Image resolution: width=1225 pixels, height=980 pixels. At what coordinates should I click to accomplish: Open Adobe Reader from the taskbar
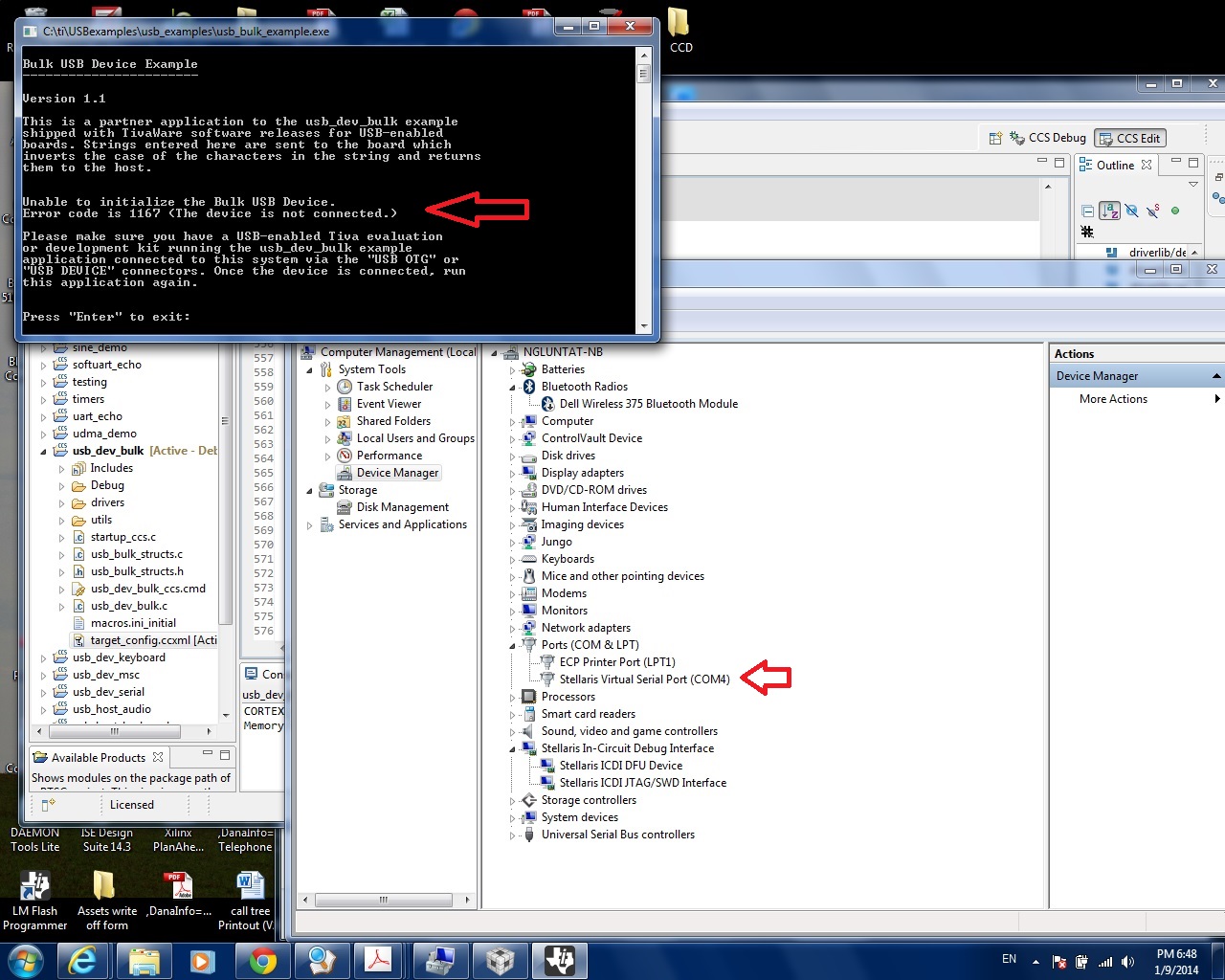click(379, 961)
